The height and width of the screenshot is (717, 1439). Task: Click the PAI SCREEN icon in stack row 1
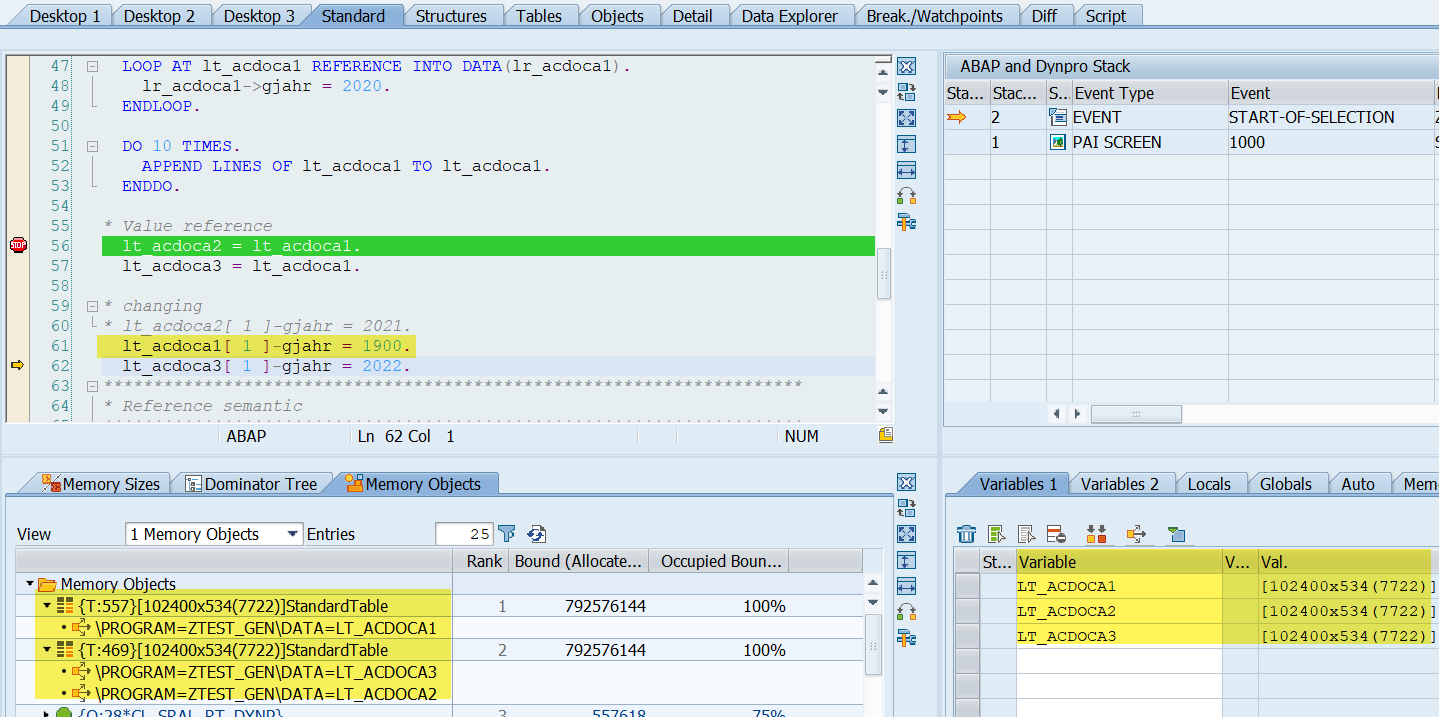point(1057,141)
